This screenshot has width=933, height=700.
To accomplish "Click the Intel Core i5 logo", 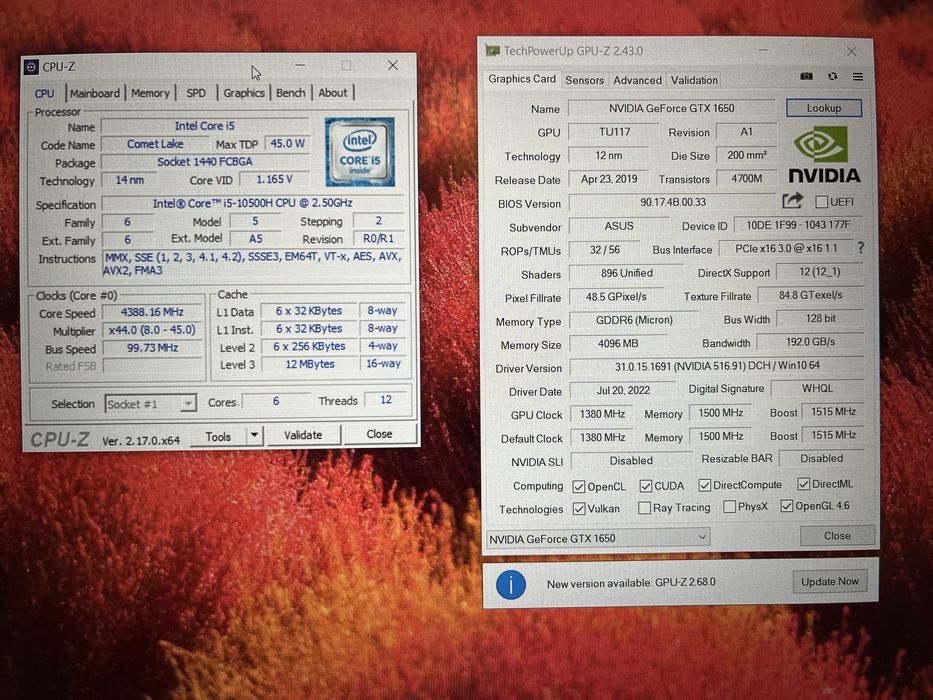I will [x=359, y=152].
